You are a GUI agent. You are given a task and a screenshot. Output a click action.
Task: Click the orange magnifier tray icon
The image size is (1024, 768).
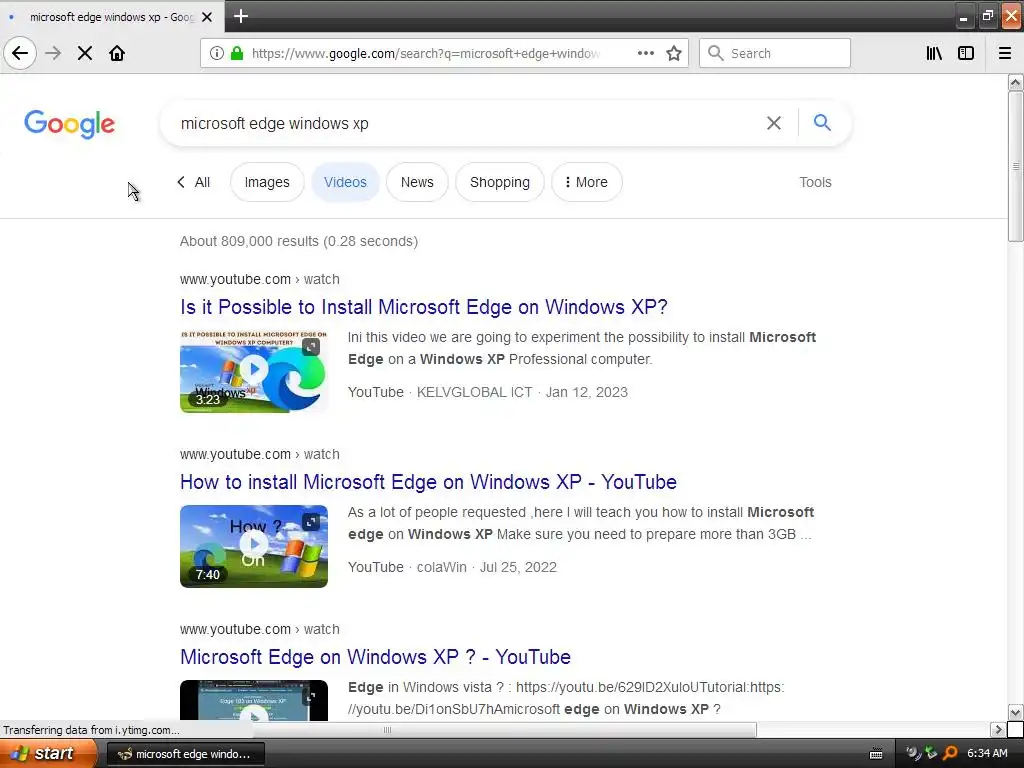pos(950,754)
